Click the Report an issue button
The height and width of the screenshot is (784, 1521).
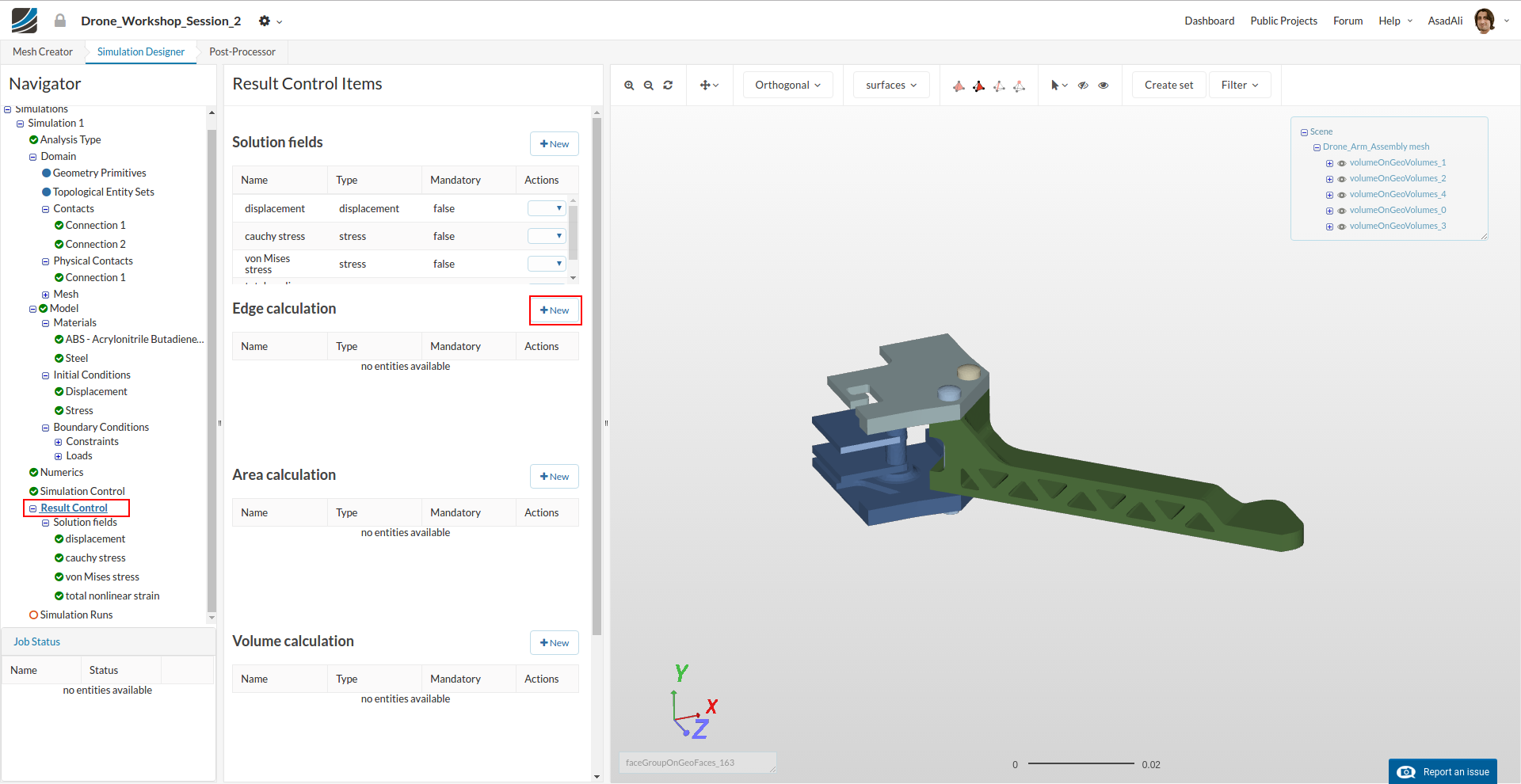tap(1443, 771)
